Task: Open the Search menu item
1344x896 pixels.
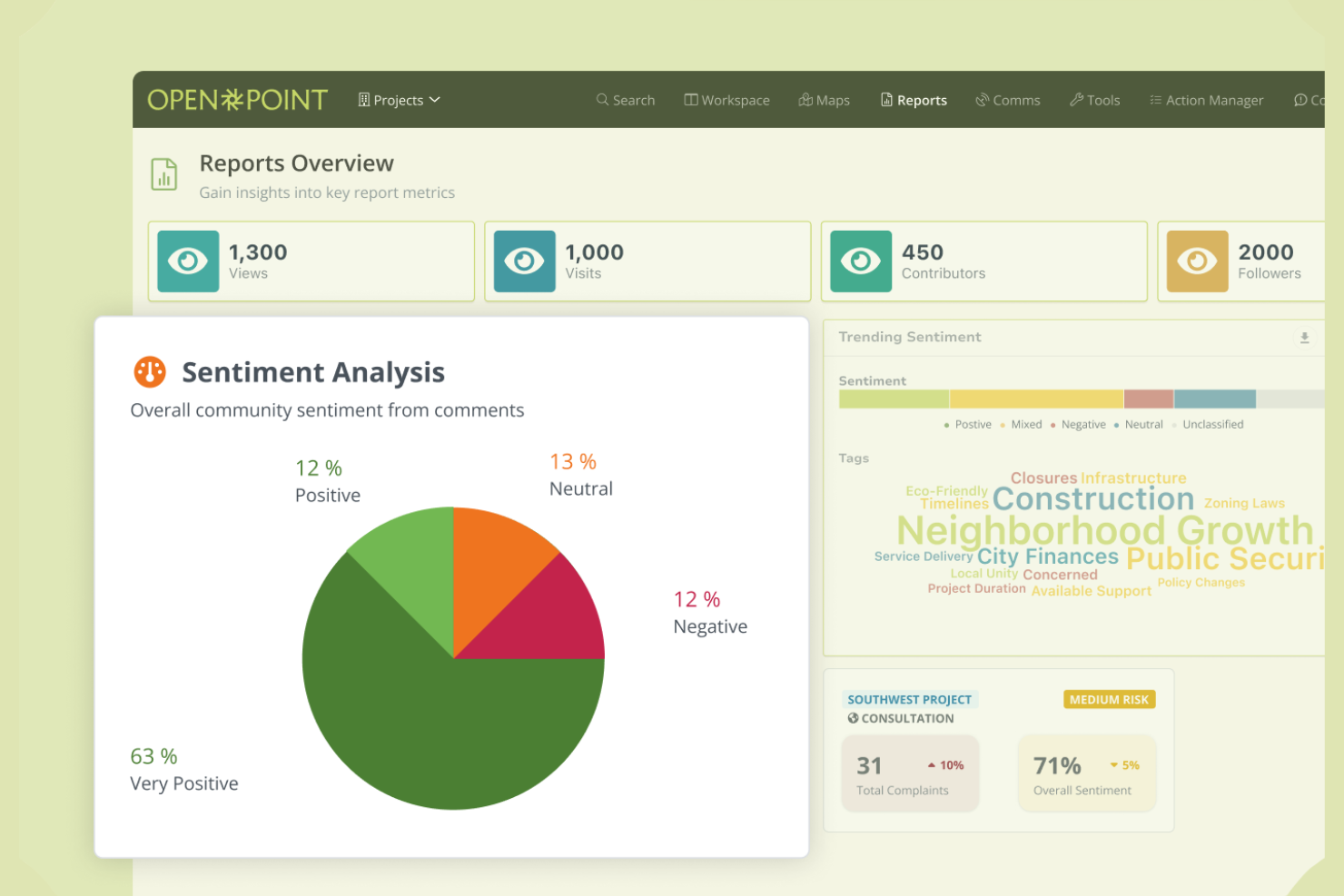Action: point(626,100)
